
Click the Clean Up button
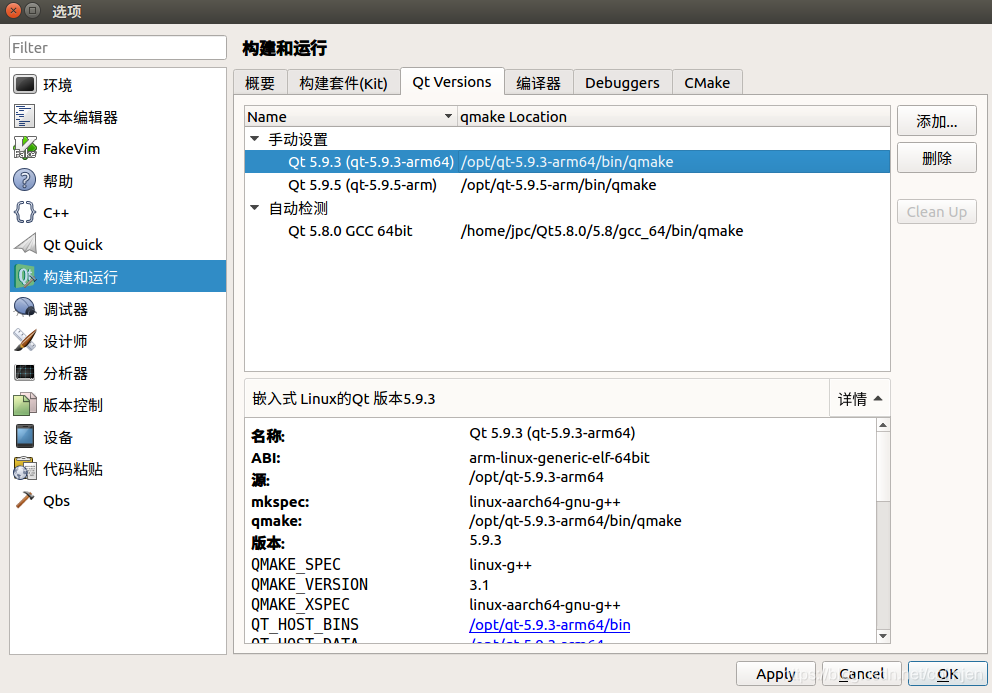coord(936,212)
